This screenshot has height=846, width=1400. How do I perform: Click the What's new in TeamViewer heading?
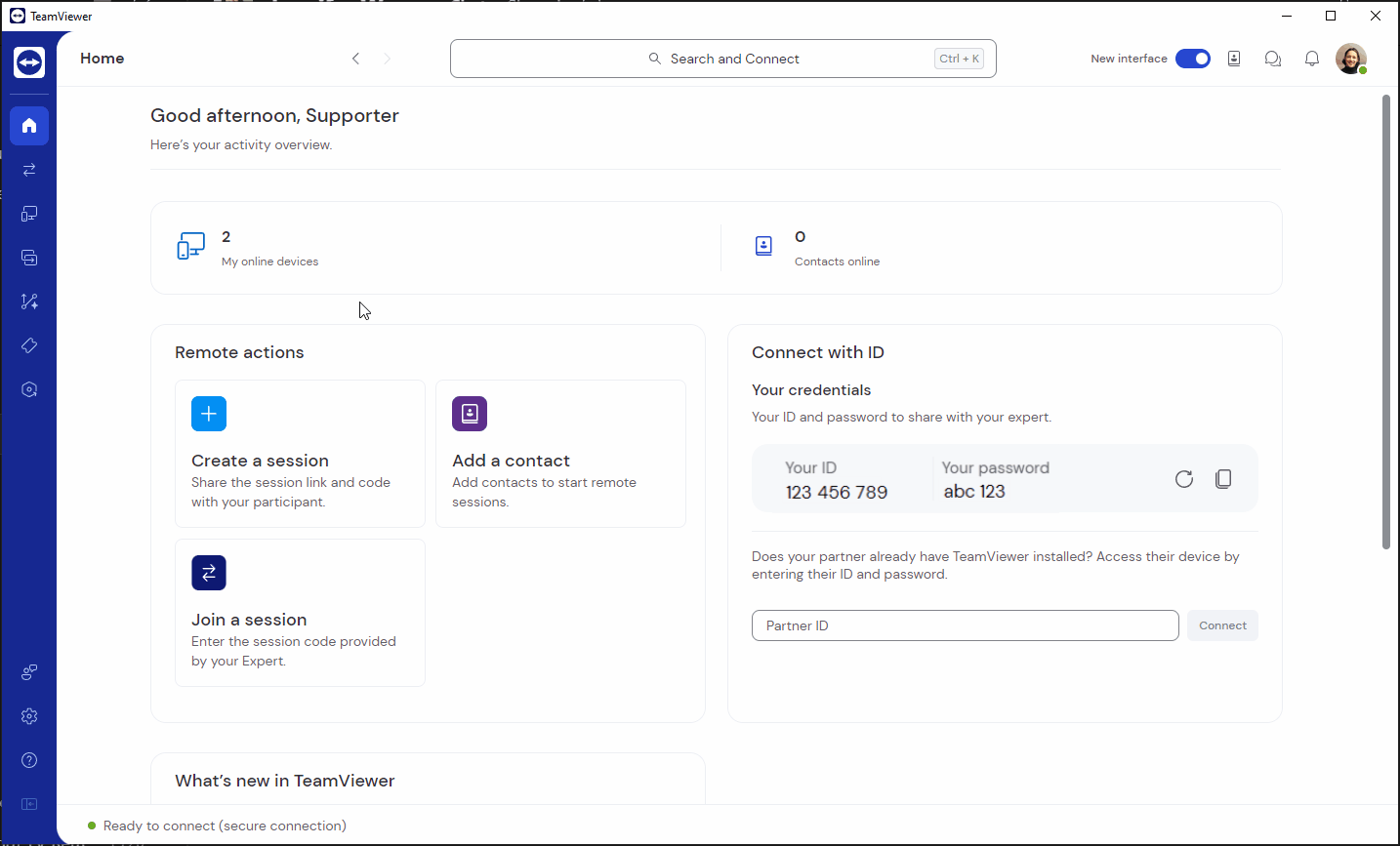click(285, 781)
